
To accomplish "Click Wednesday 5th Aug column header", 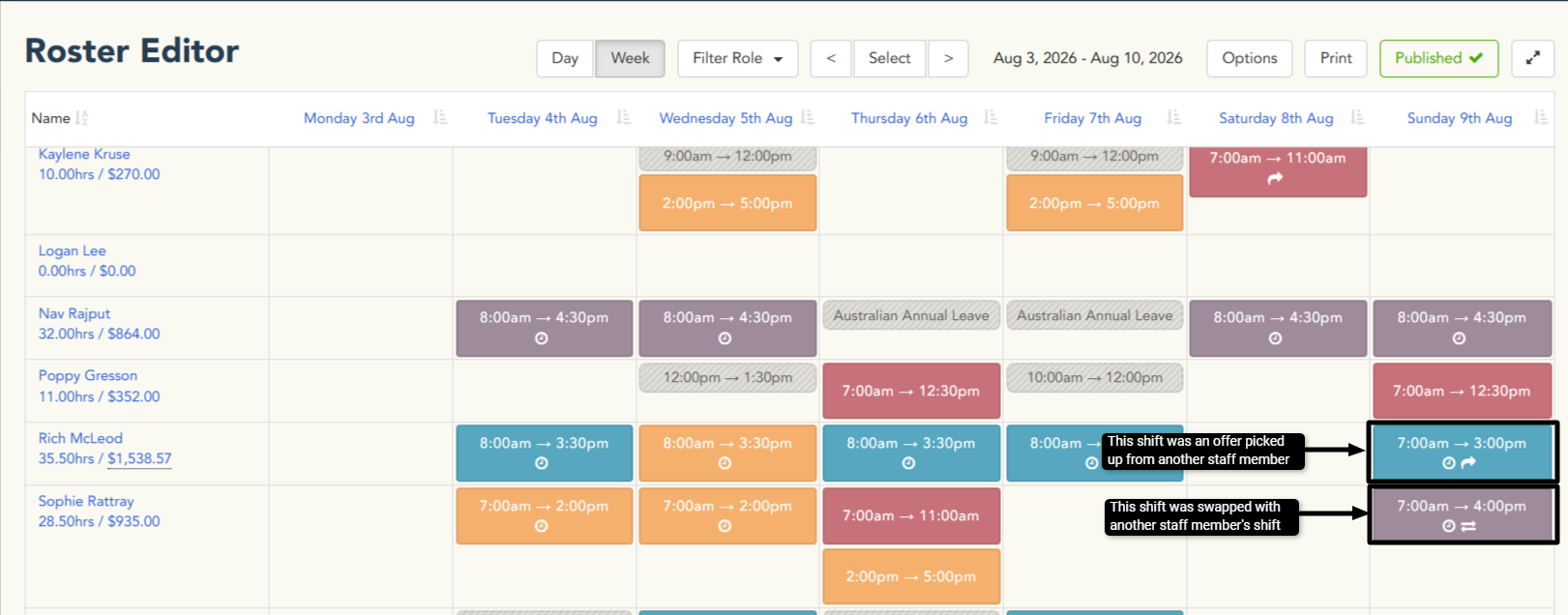I will 725,118.
